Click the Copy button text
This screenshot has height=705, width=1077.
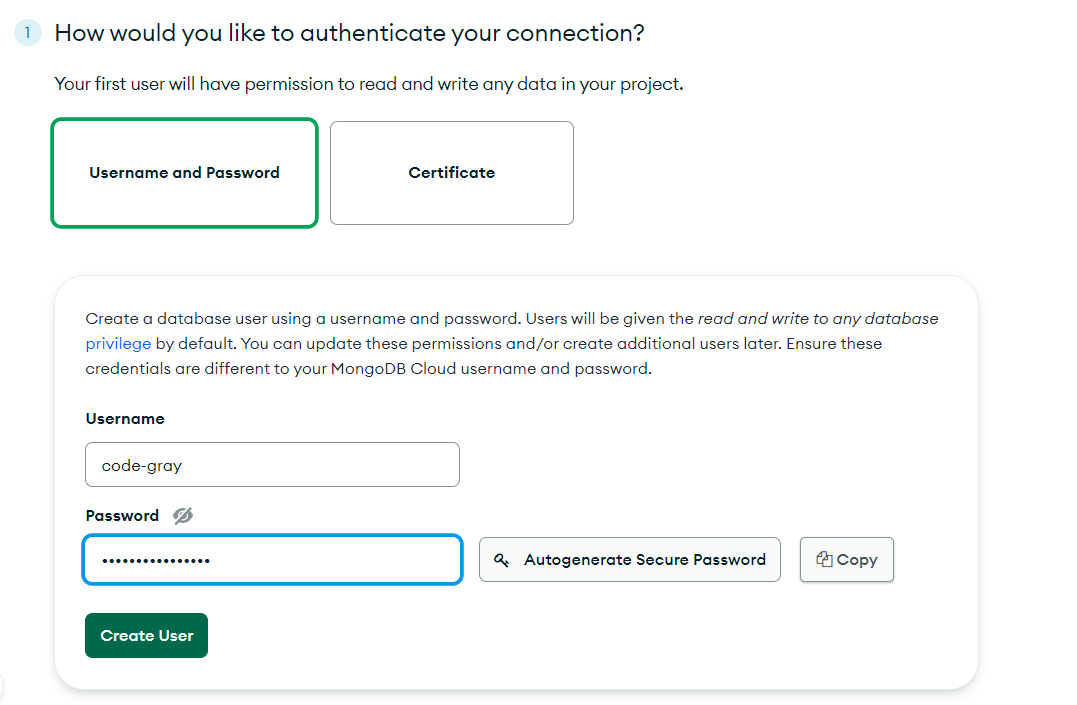(x=857, y=560)
